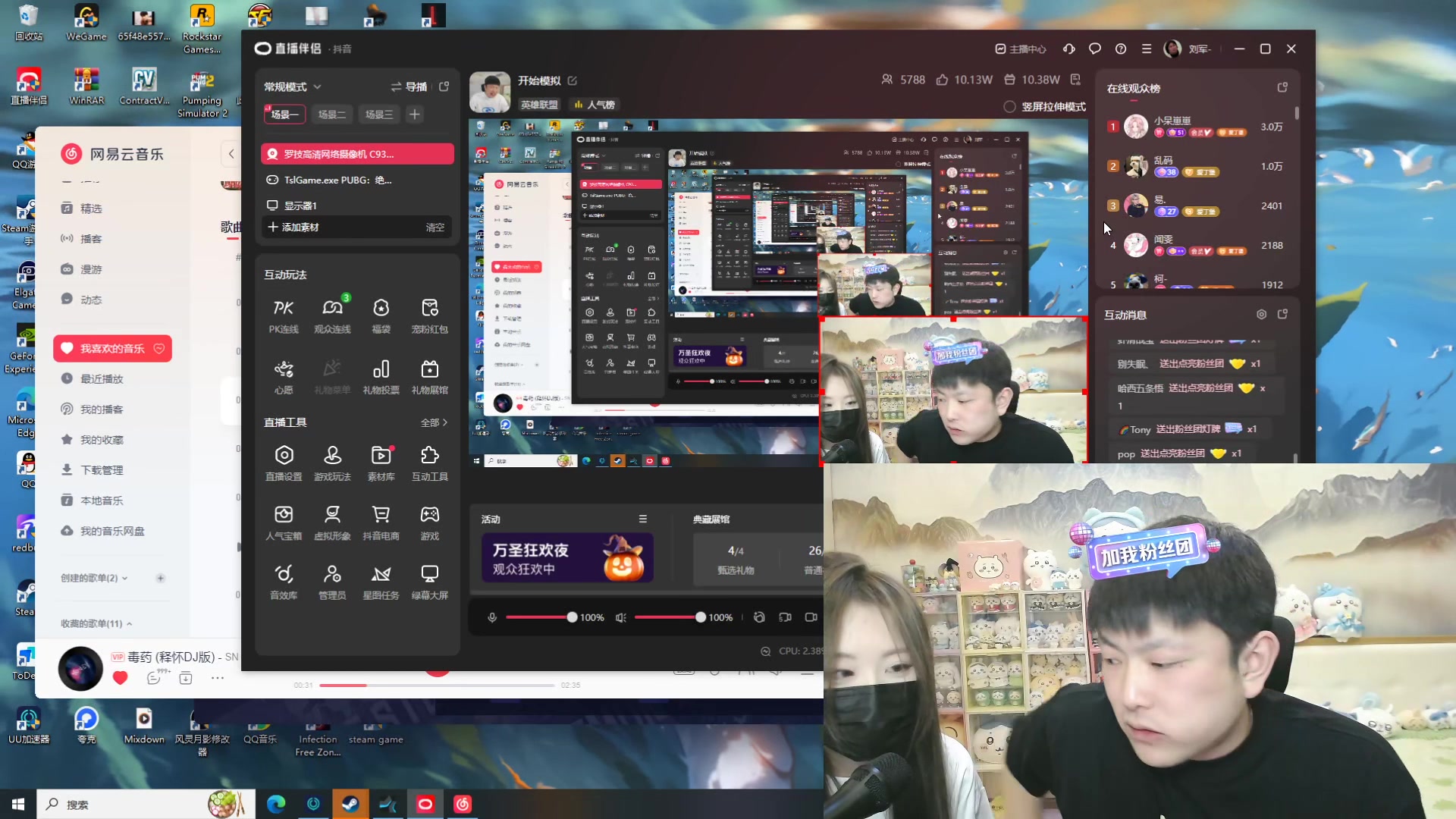The width and height of the screenshot is (1456, 819).
Task: Select 罗技高清网络摄像机 C93 source
Action: coord(357,153)
